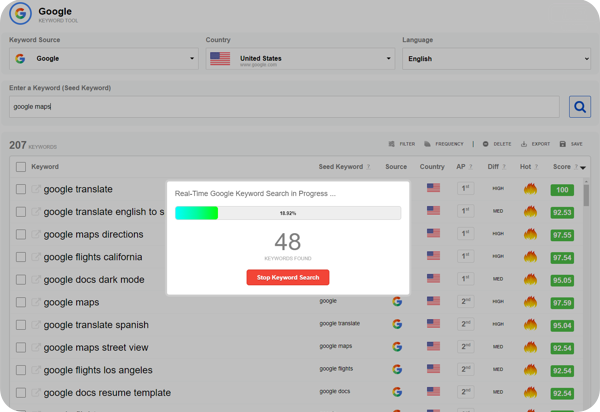The image size is (600, 412).
Task: Click the Google logo icon at top
Action: click(20, 13)
